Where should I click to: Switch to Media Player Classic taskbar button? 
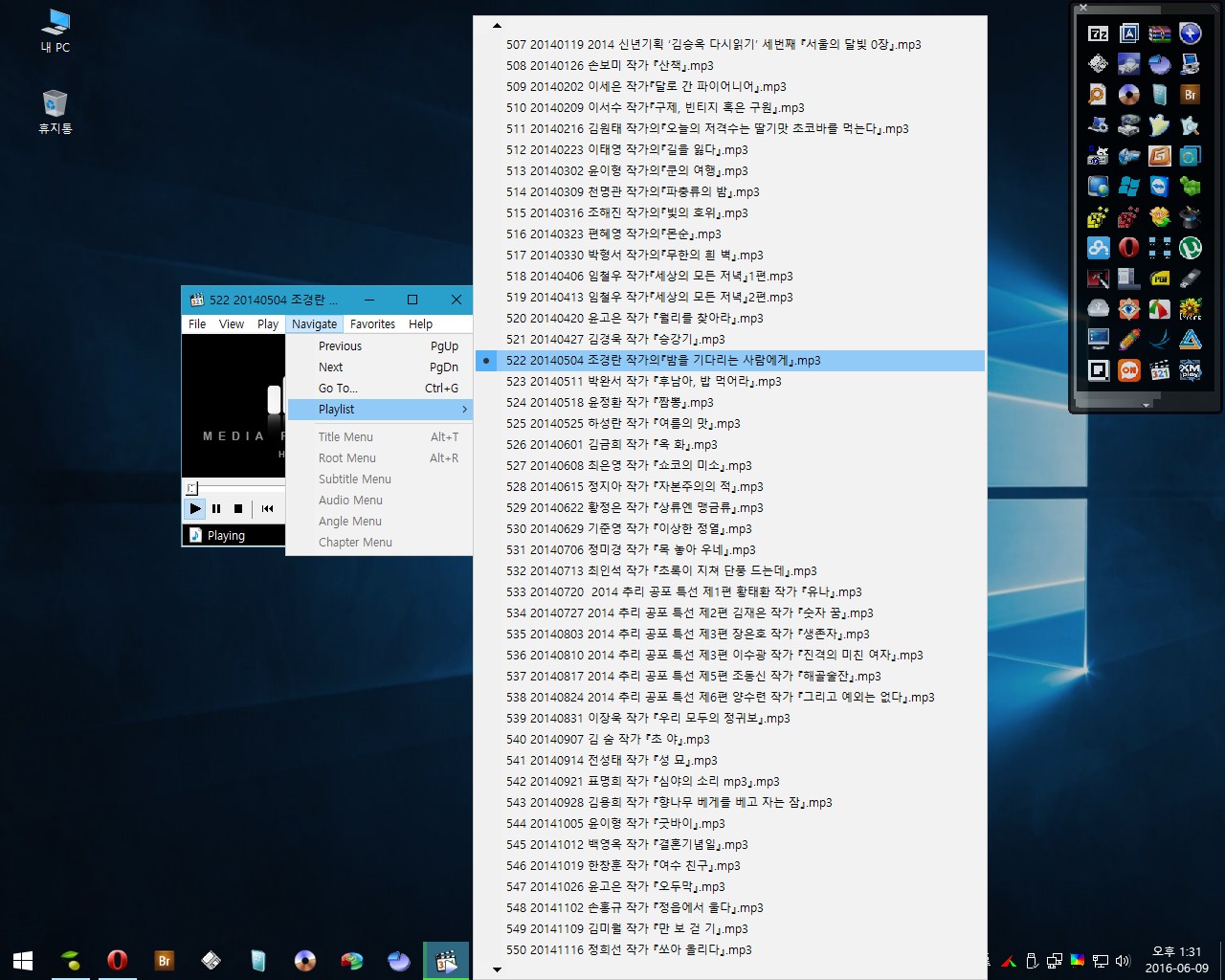(x=446, y=960)
